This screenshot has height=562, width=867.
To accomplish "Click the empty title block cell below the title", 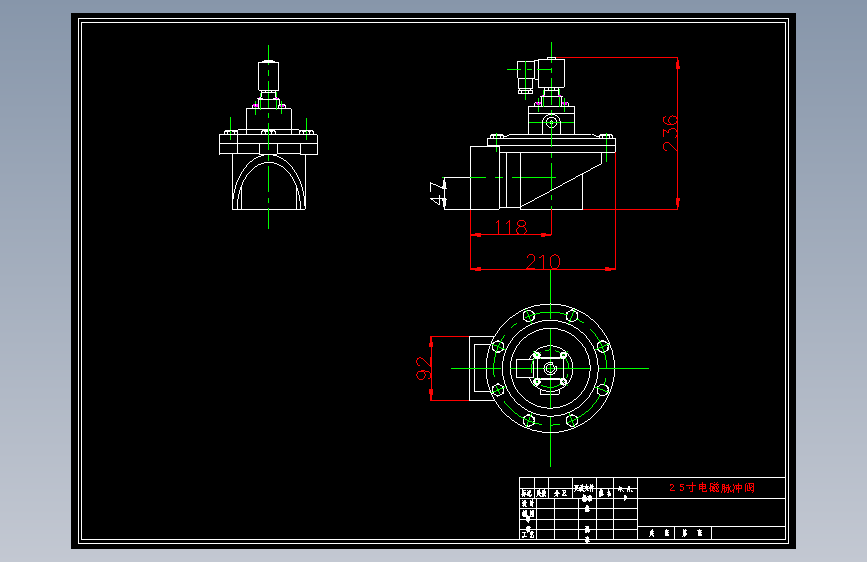I will [711, 512].
